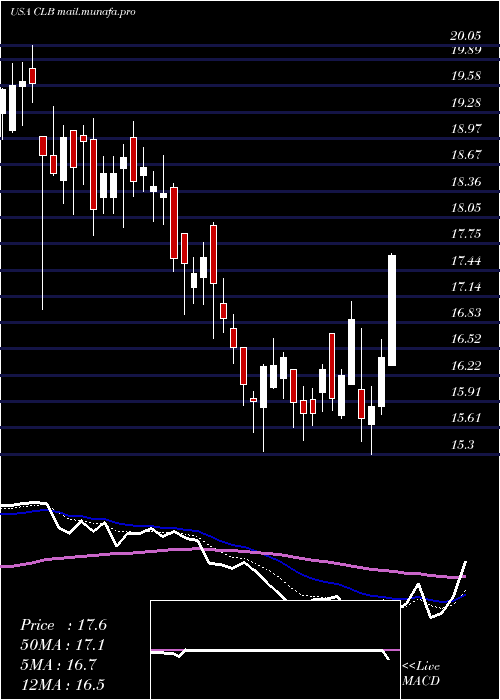The image size is (500, 700).
Task: Click the 18.36 price axis label
Action: tap(466, 182)
